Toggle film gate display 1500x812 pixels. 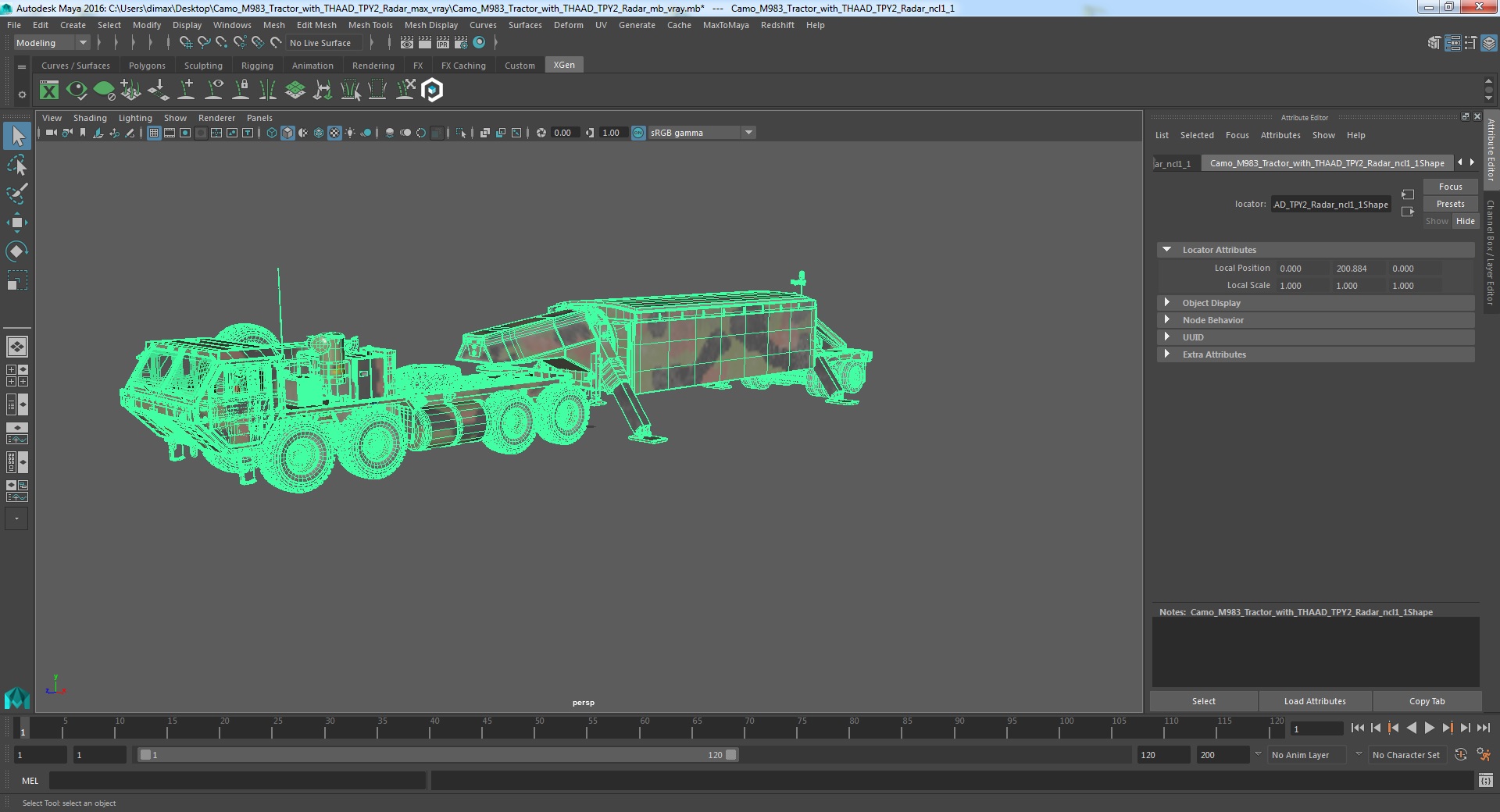(170, 133)
